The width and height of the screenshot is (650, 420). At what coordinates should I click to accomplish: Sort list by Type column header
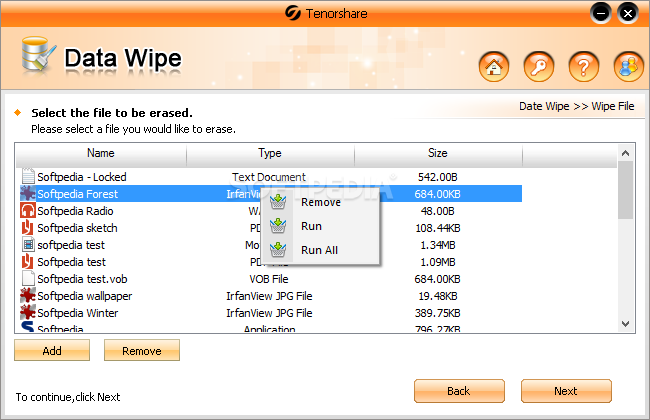click(x=270, y=153)
